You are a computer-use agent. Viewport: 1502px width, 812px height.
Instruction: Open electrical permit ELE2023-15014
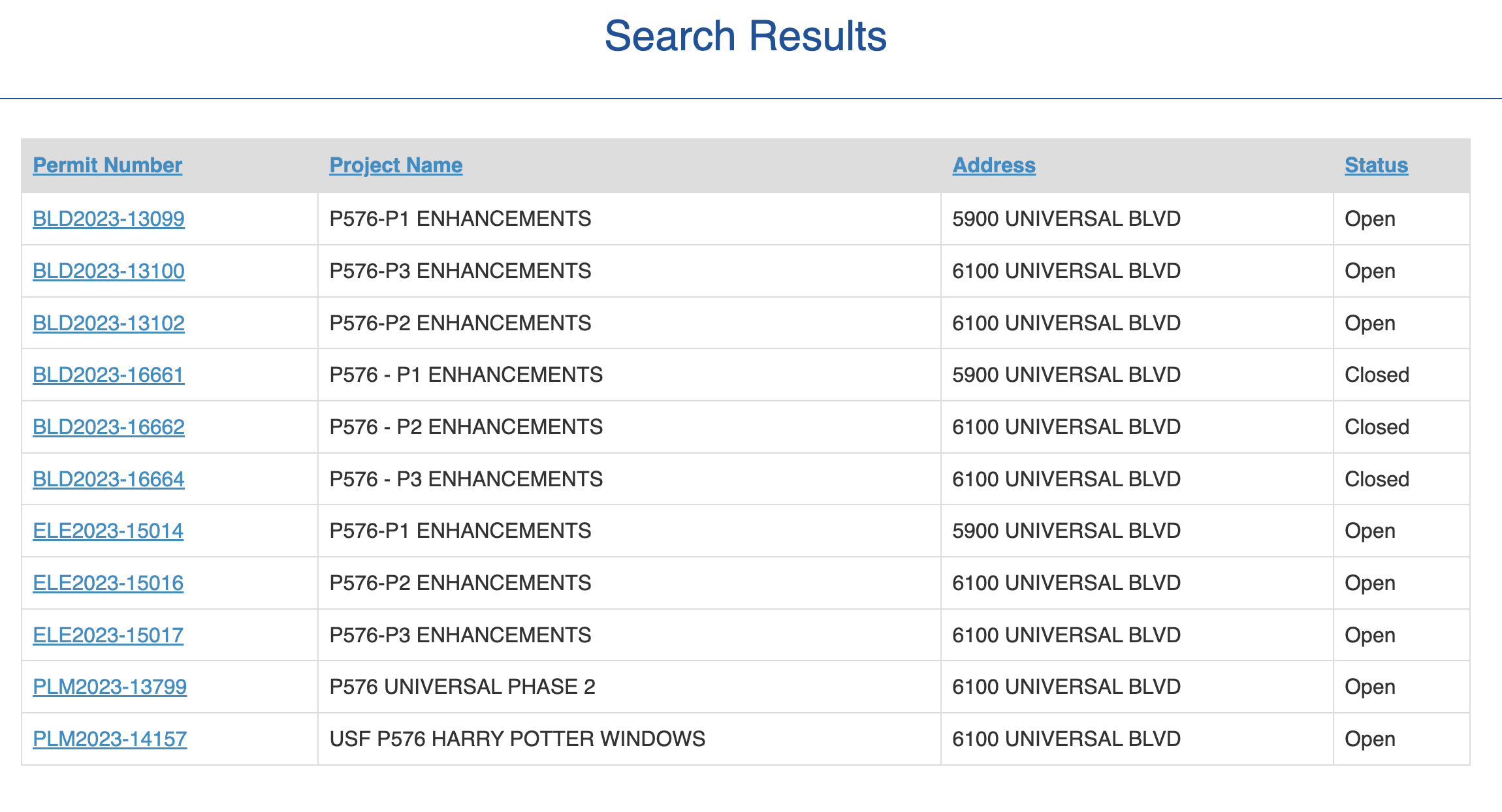[x=108, y=531]
